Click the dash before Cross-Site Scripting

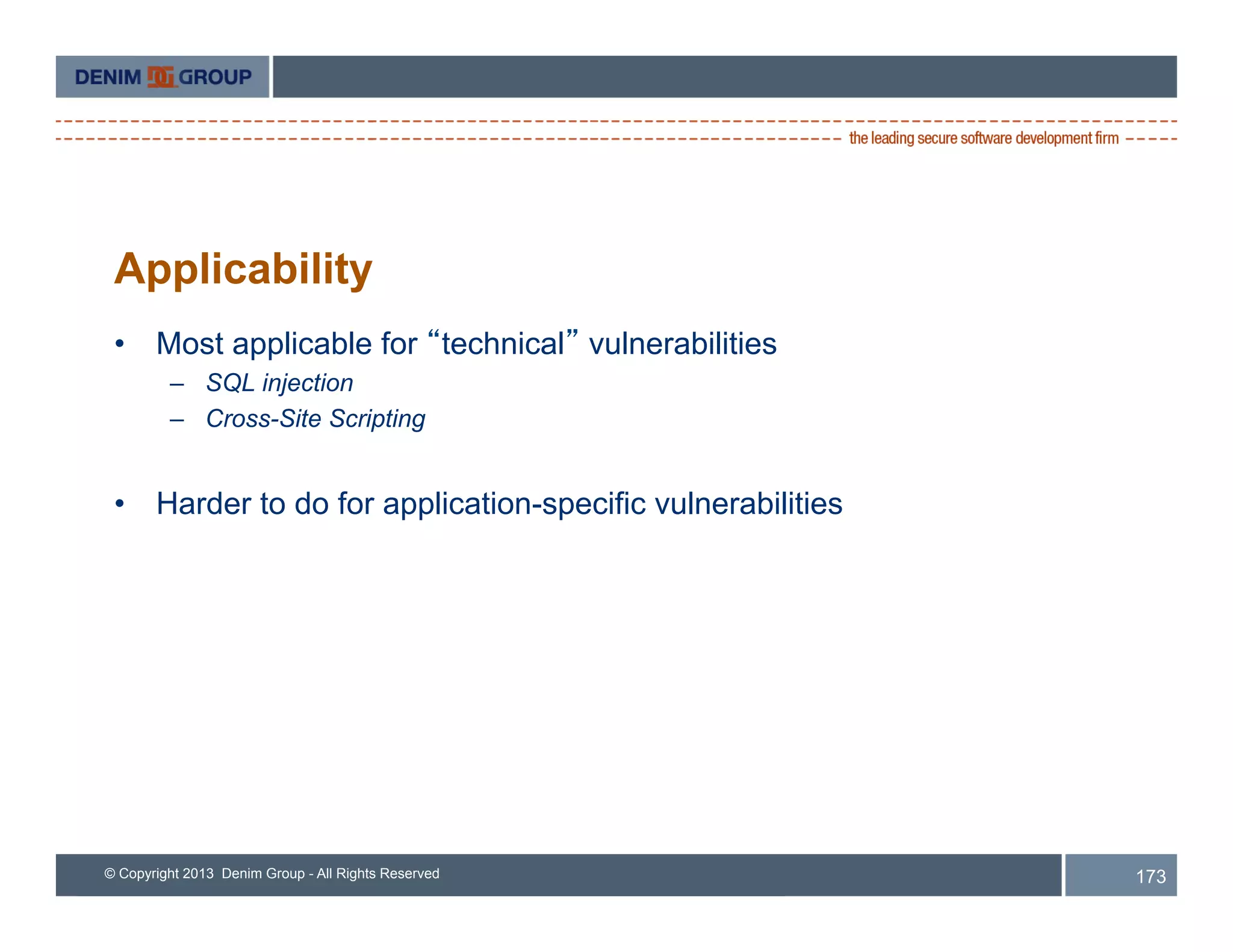click(x=176, y=419)
